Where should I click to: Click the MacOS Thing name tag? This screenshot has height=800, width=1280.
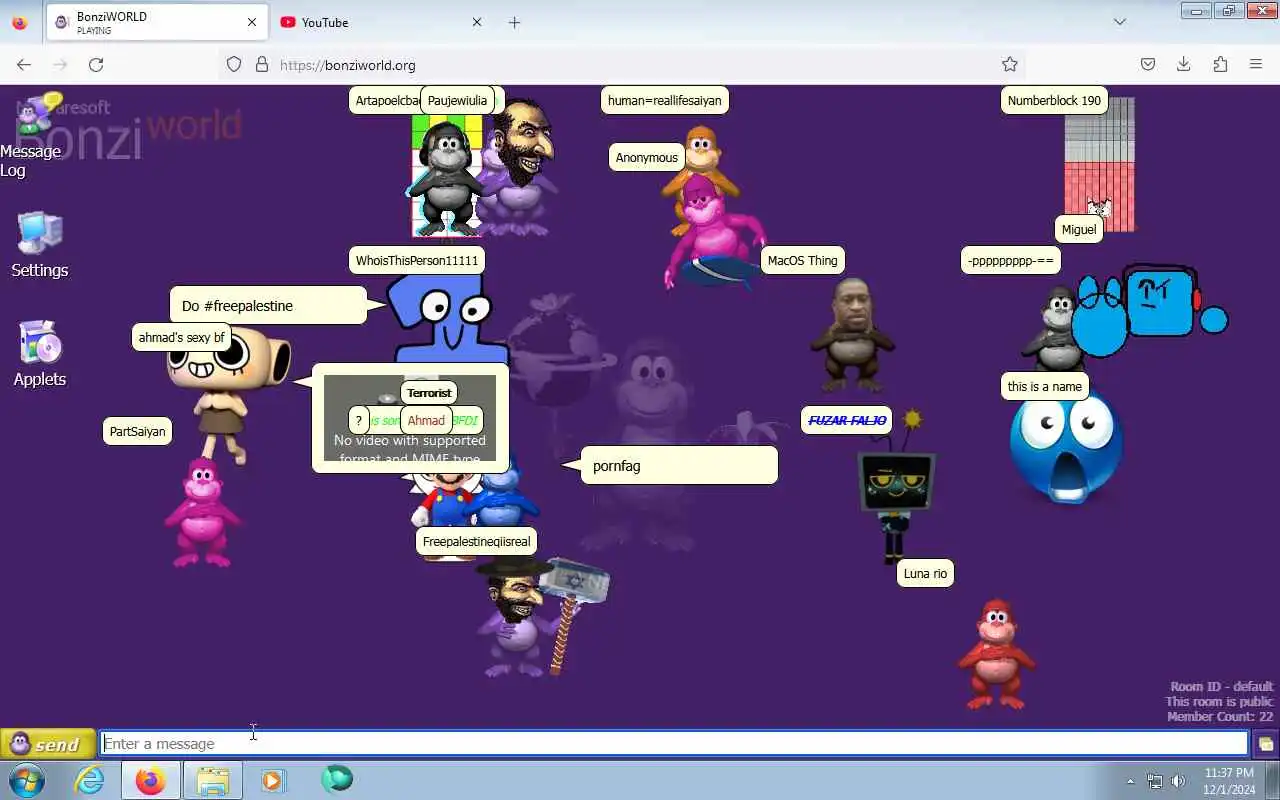(x=802, y=261)
